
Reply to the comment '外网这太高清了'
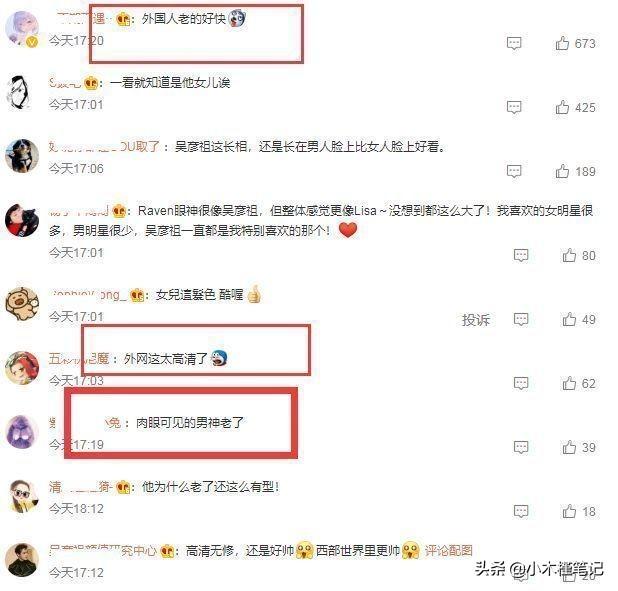coord(521,383)
